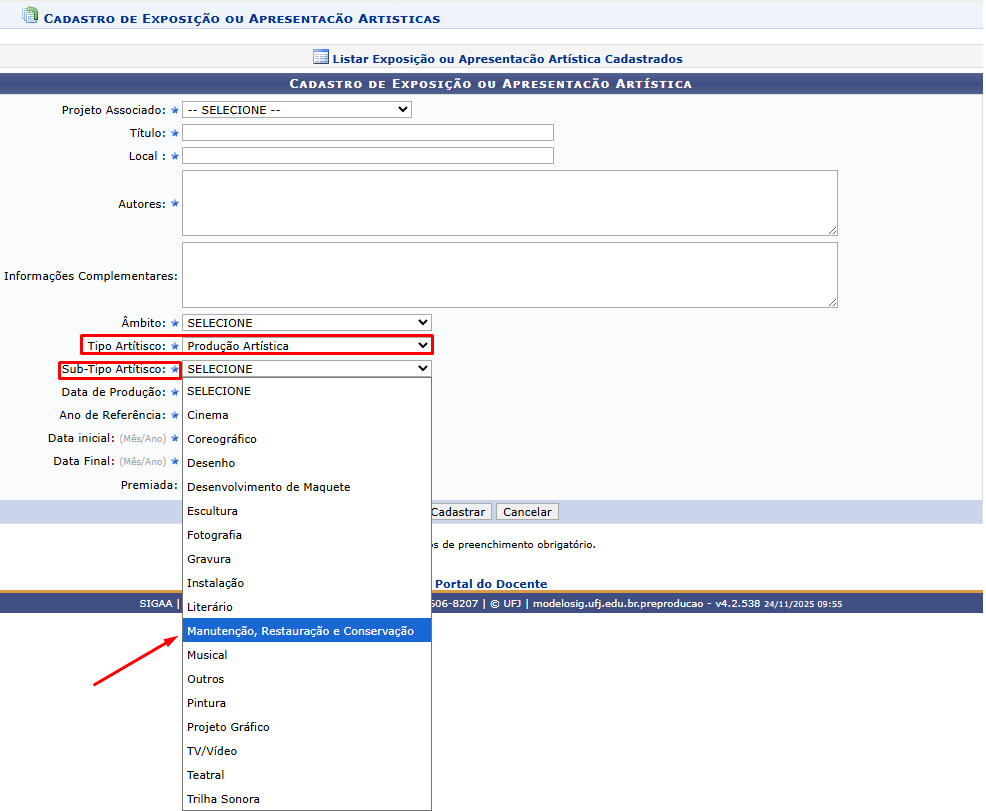The width and height of the screenshot is (986, 811).
Task: Click the Informações Complementares text area
Action: (510, 275)
